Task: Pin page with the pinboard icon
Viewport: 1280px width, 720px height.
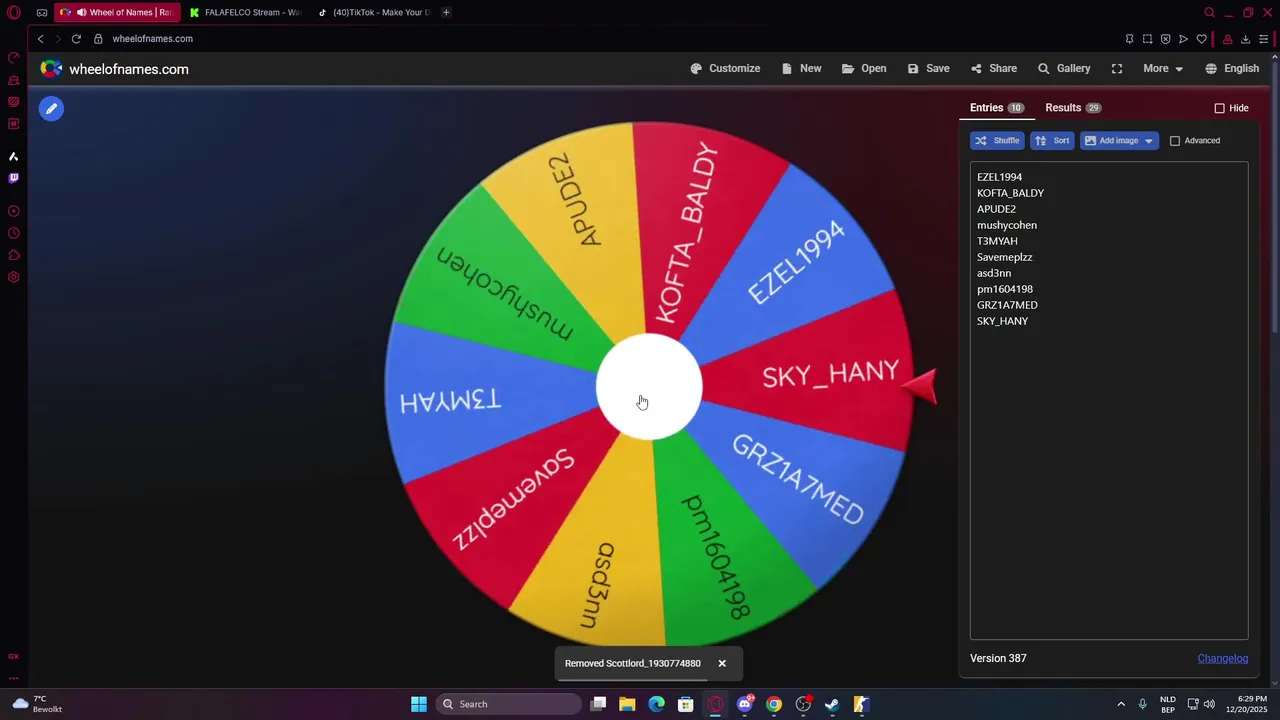Action: (1129, 39)
